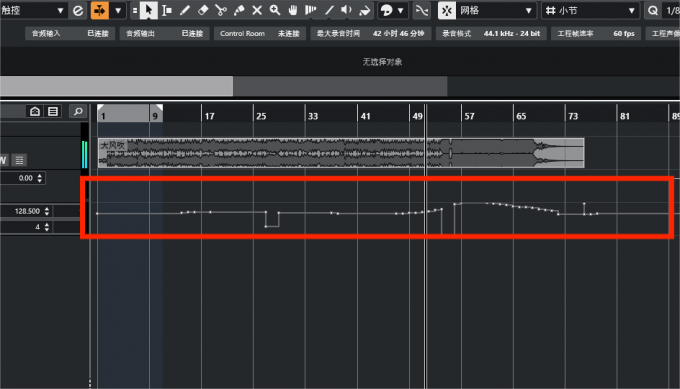This screenshot has height=389, width=680.
Task: Adjust the 128.500 tempo stepper arrows
Action: [47, 211]
